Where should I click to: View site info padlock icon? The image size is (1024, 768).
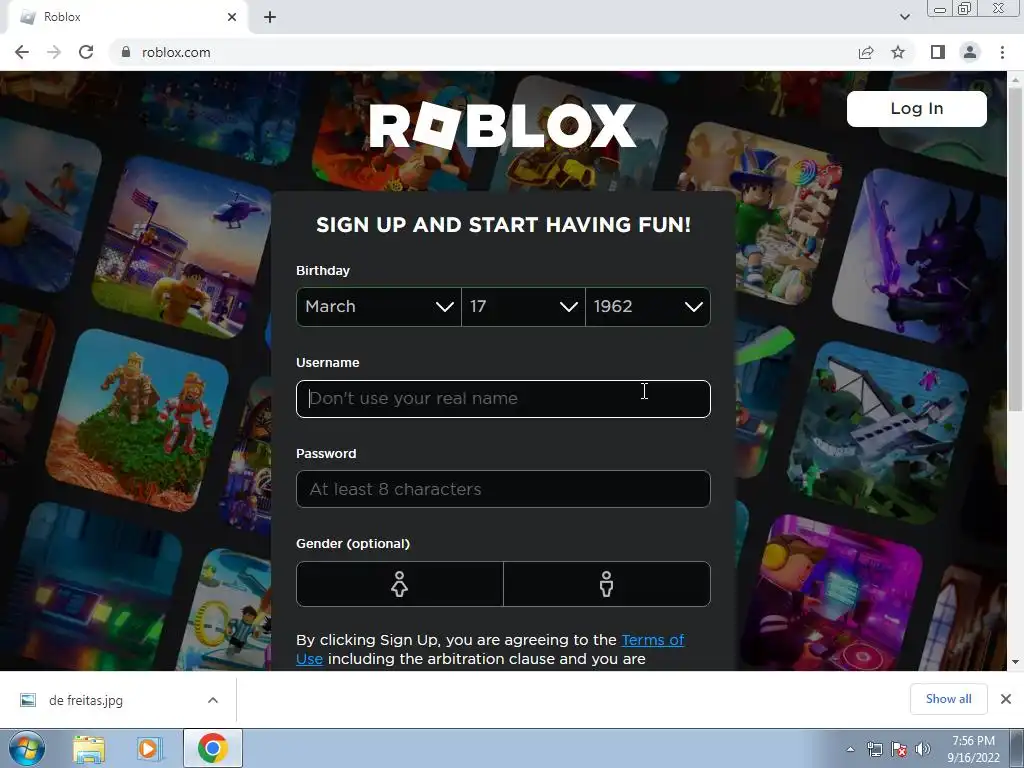125,52
